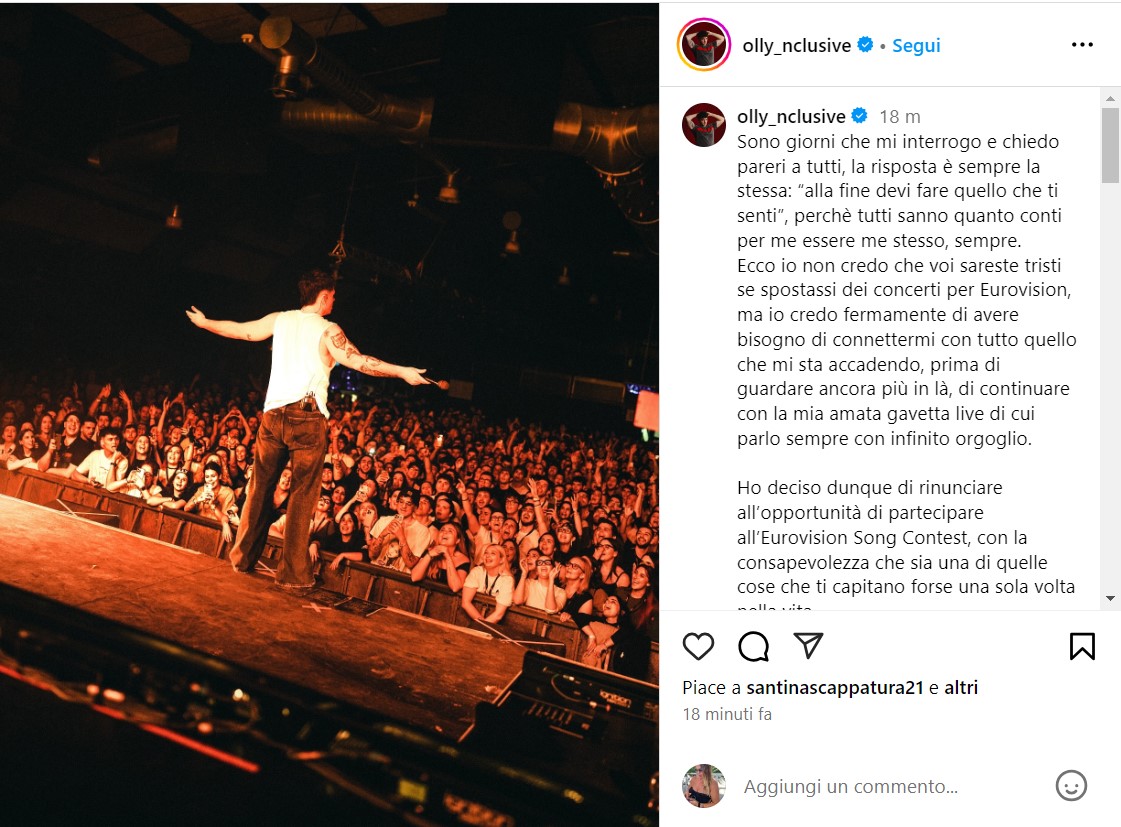Screen dimensions: 1121x827
Task: Open santinascappatura21 profile link
Action: 835,688
